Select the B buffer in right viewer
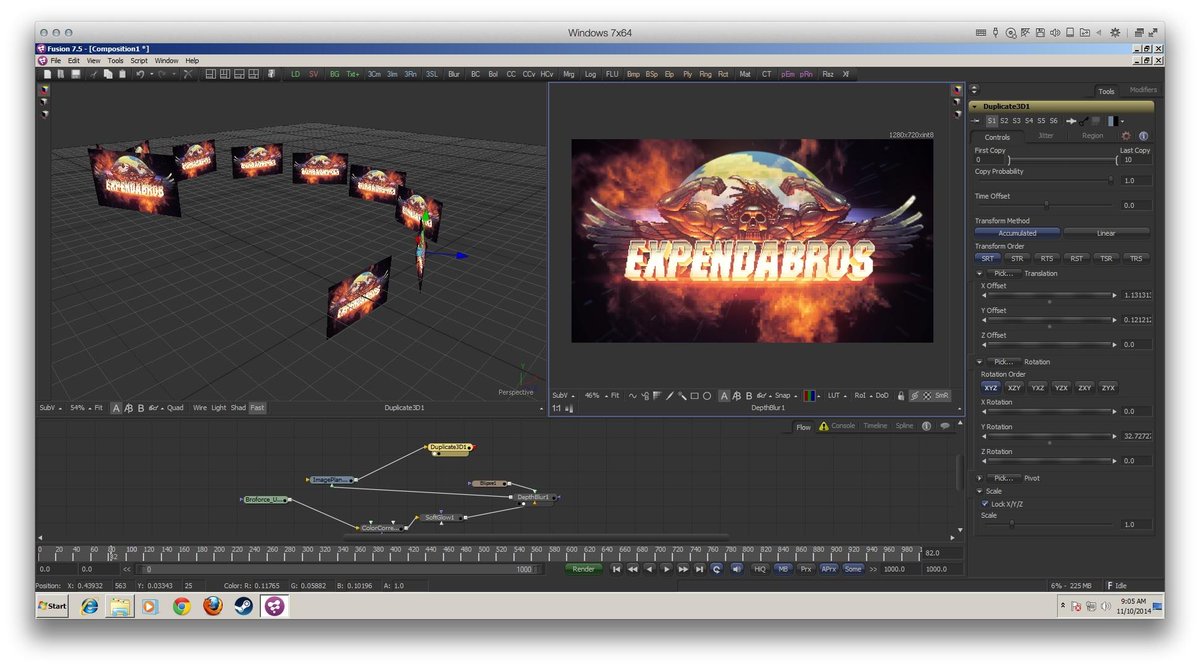The image size is (1200, 668). coord(749,396)
